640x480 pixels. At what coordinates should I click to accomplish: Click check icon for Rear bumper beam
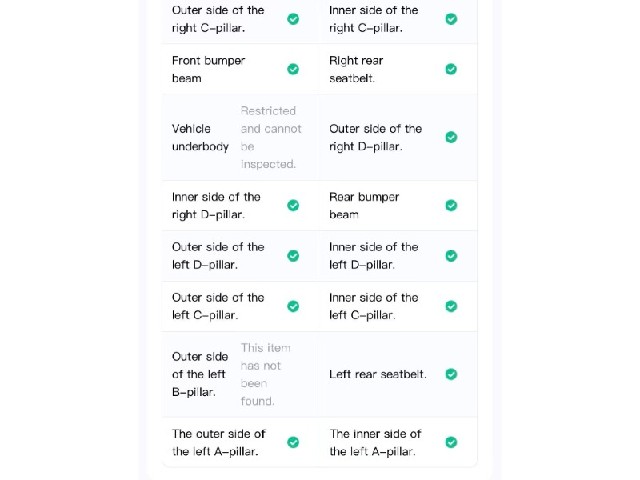[451, 205]
